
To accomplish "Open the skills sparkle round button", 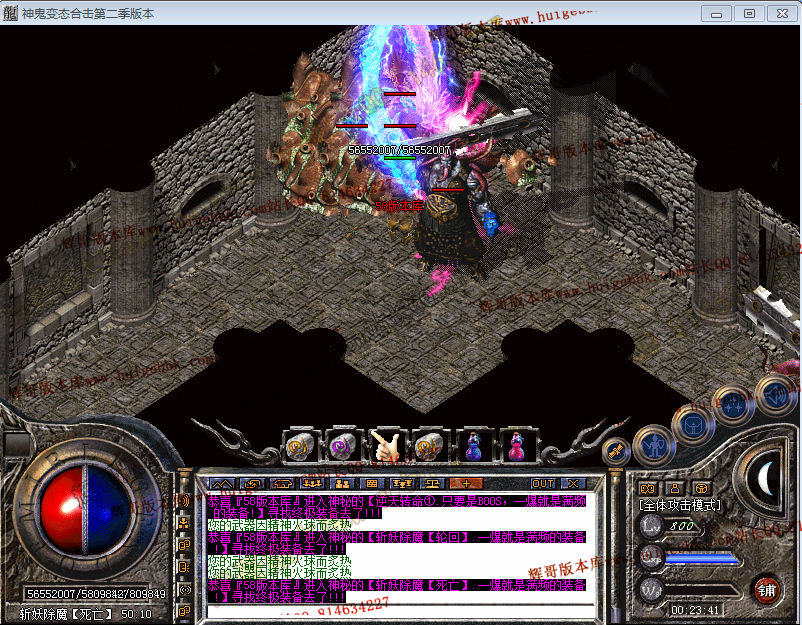I will point(733,404).
